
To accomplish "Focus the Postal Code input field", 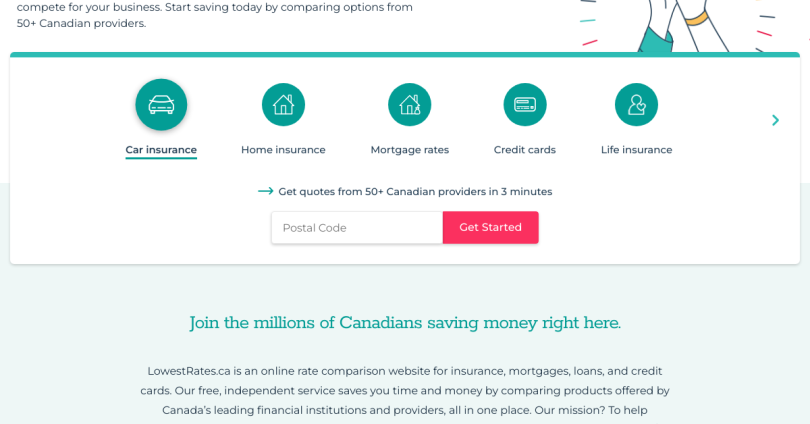I will (357, 228).
